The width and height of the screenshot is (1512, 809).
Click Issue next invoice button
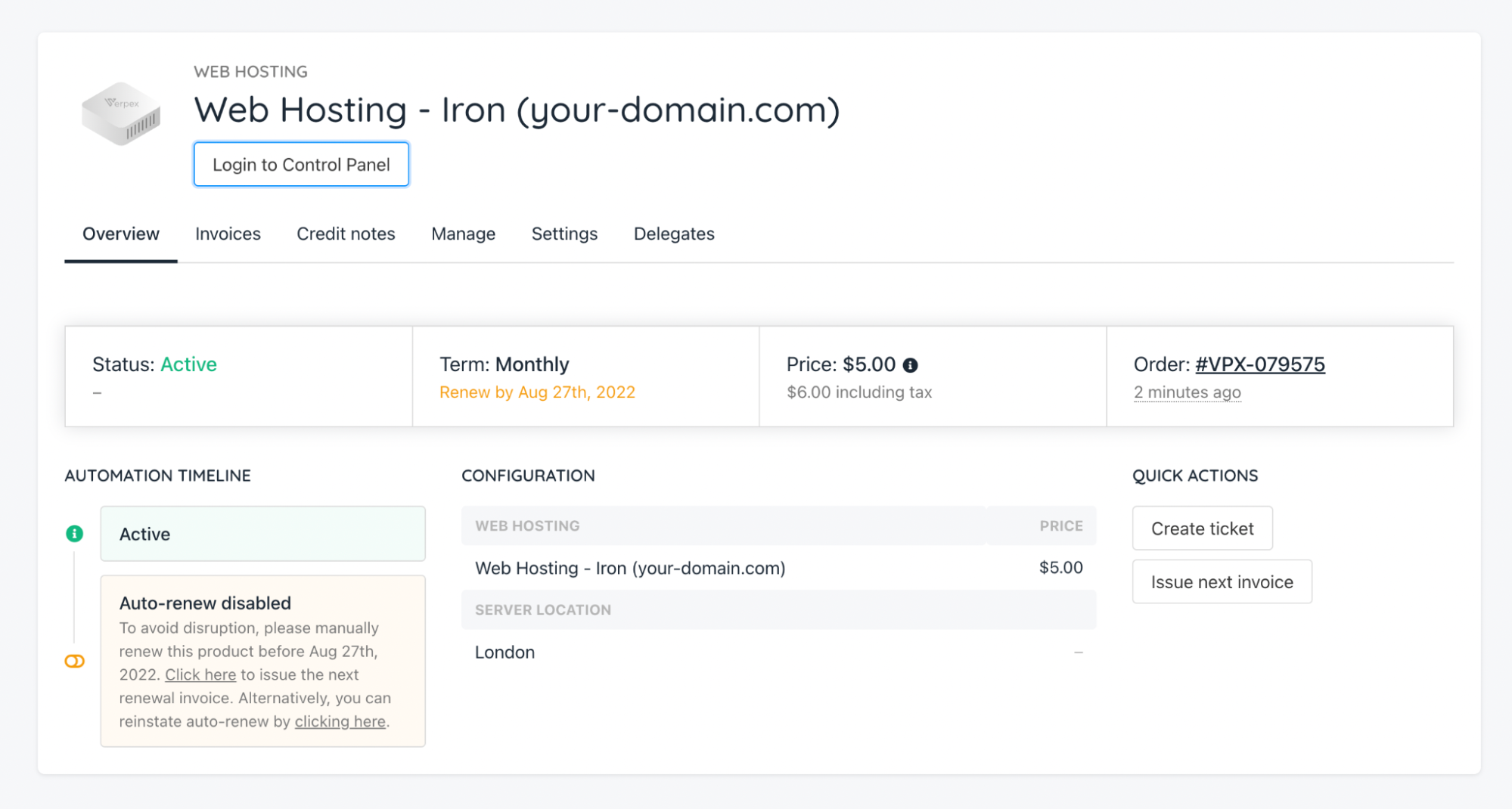tap(1222, 582)
